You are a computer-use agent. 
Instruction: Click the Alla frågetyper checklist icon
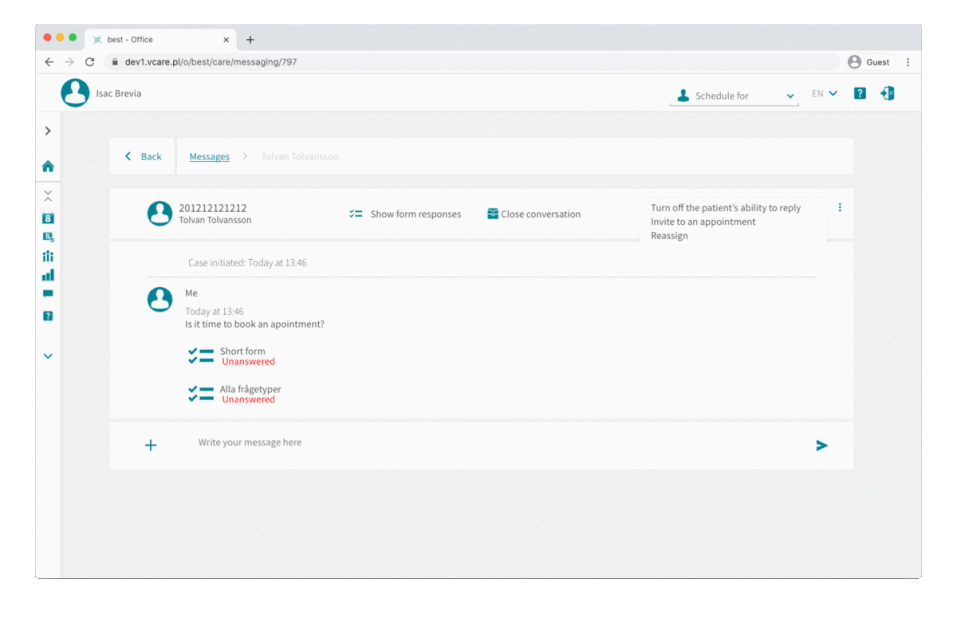(x=201, y=394)
